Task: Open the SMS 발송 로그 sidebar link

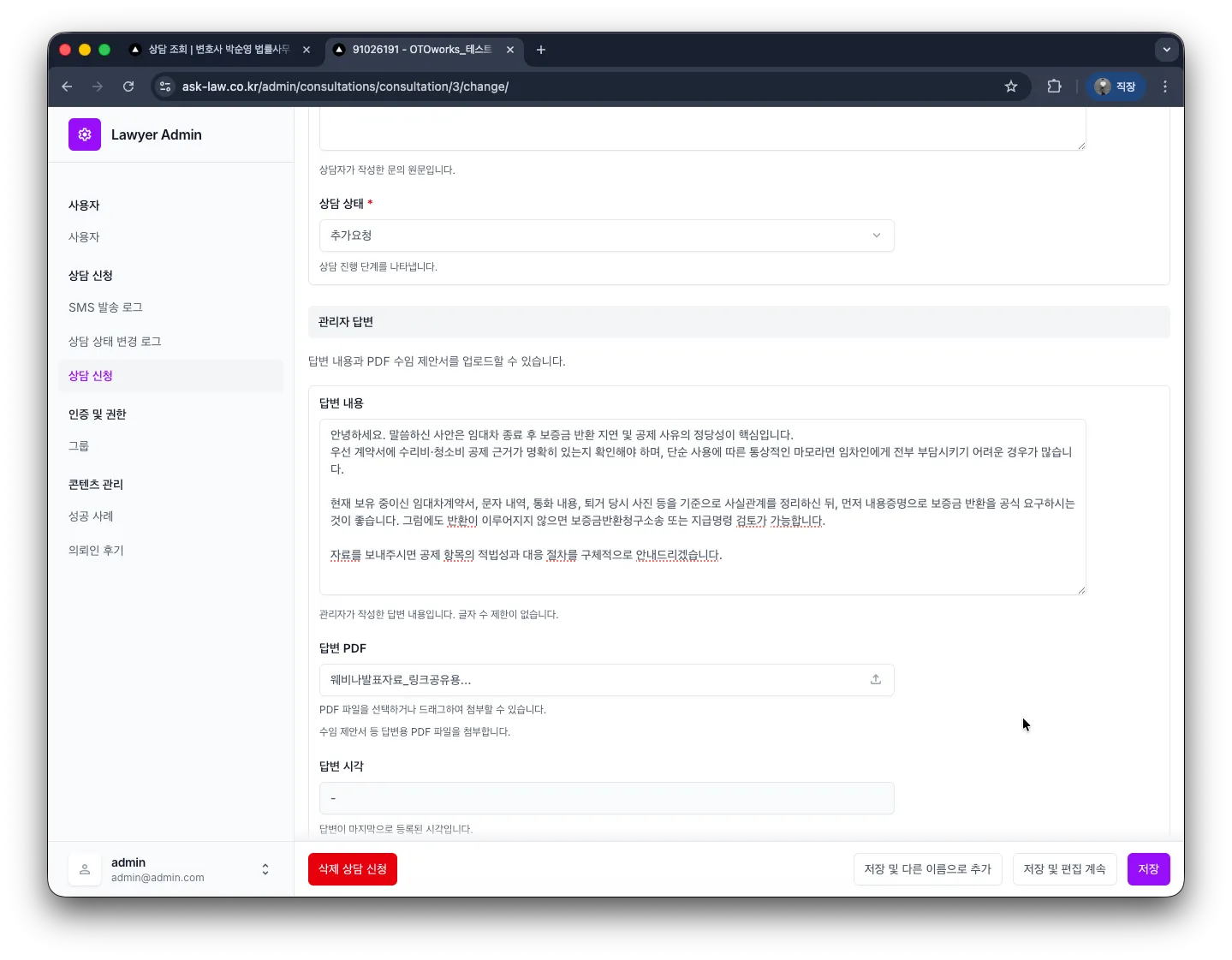Action: (x=104, y=307)
